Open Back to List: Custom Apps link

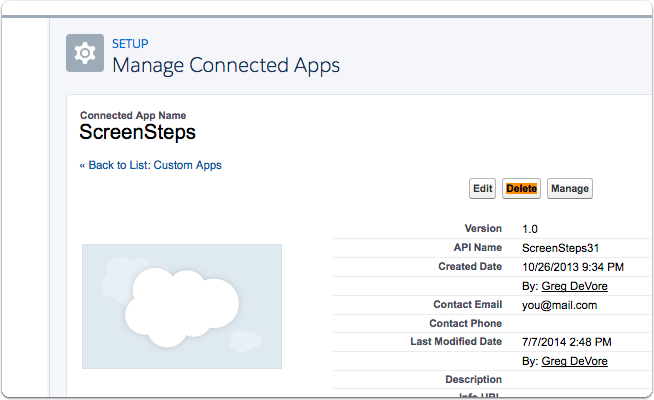tap(151, 165)
